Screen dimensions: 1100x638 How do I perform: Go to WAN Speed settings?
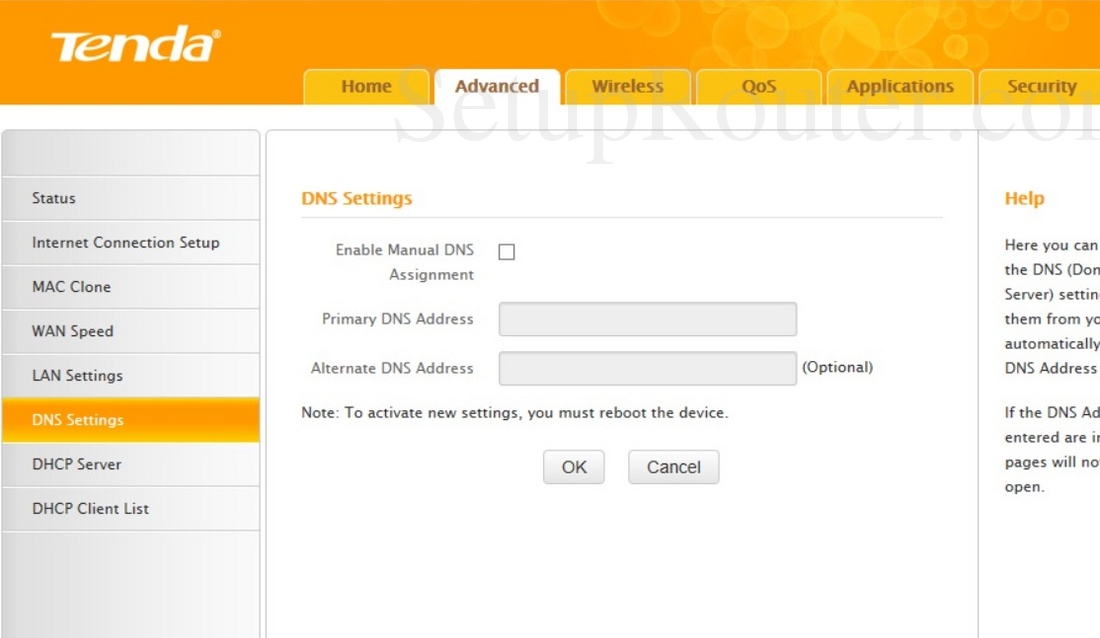click(x=73, y=331)
